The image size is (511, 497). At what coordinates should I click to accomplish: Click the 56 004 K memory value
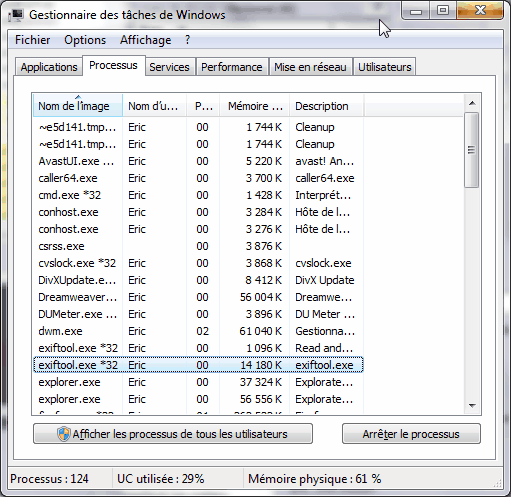[261, 297]
